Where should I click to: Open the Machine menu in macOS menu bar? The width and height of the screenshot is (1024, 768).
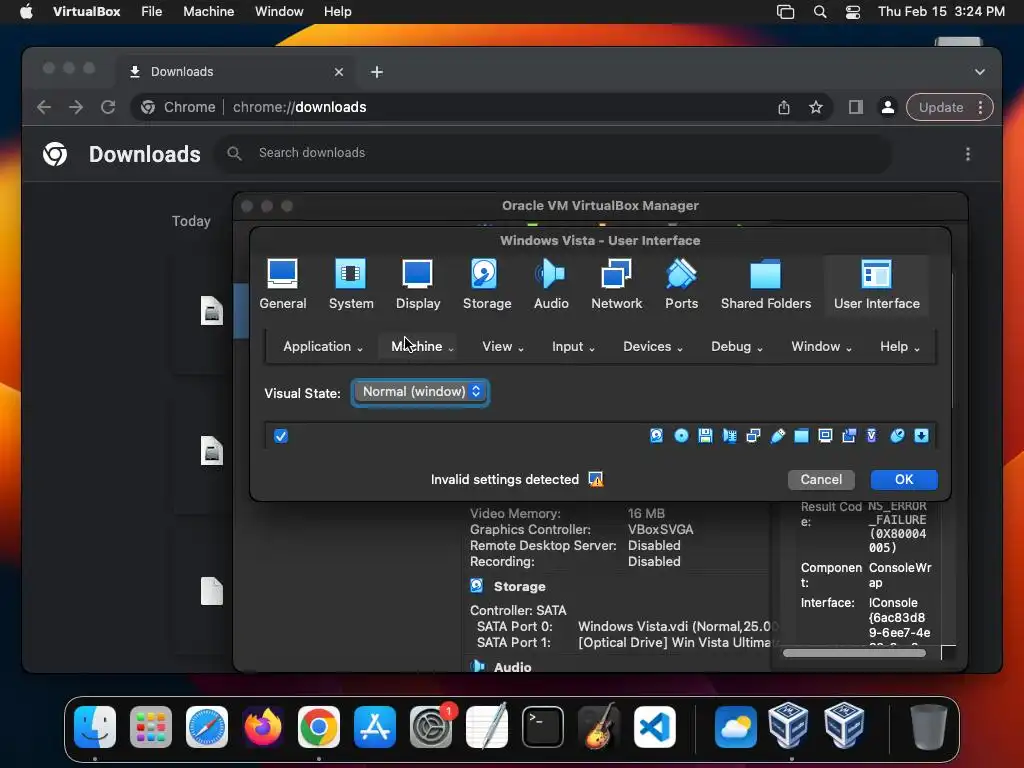[208, 12]
